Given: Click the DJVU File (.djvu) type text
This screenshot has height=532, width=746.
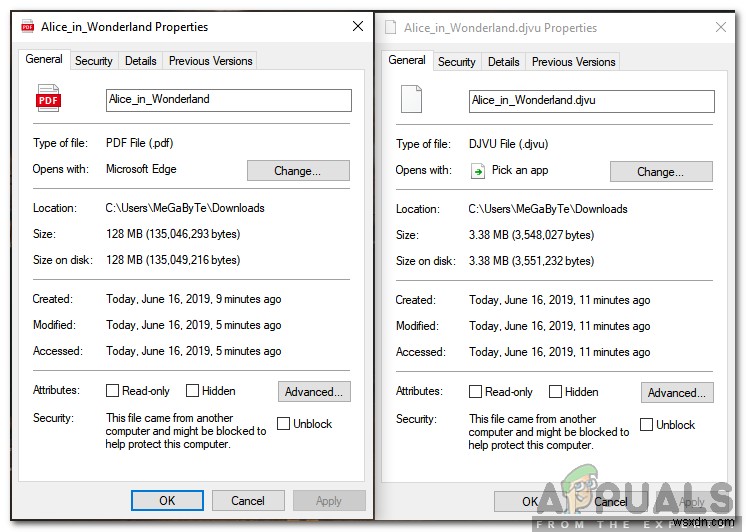Looking at the screenshot, I should pos(509,144).
